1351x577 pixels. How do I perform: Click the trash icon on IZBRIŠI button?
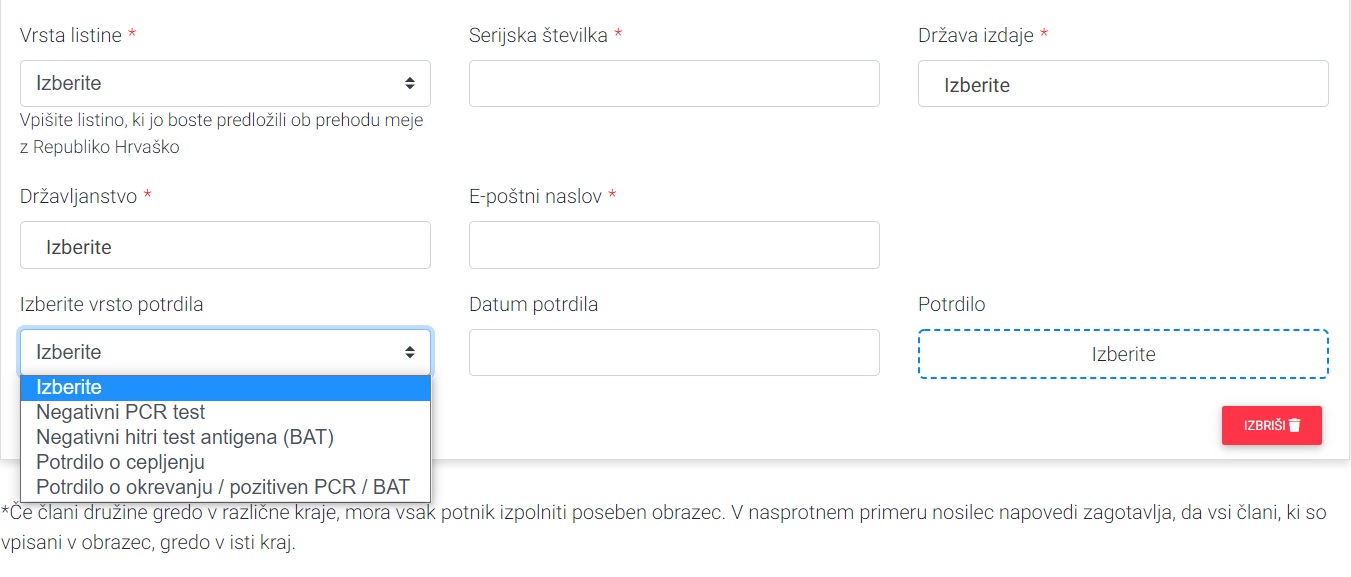pos(1294,425)
